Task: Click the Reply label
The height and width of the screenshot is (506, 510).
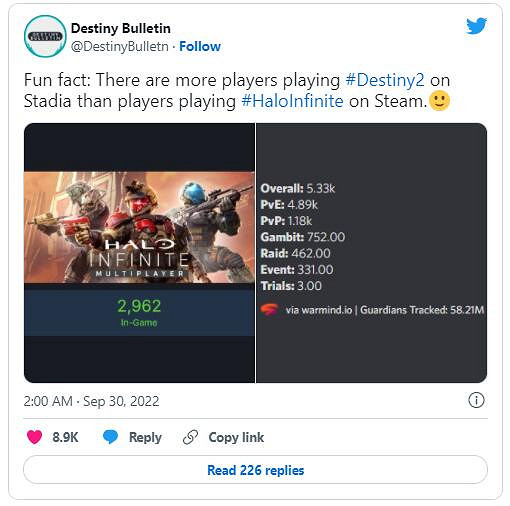Action: point(145,437)
